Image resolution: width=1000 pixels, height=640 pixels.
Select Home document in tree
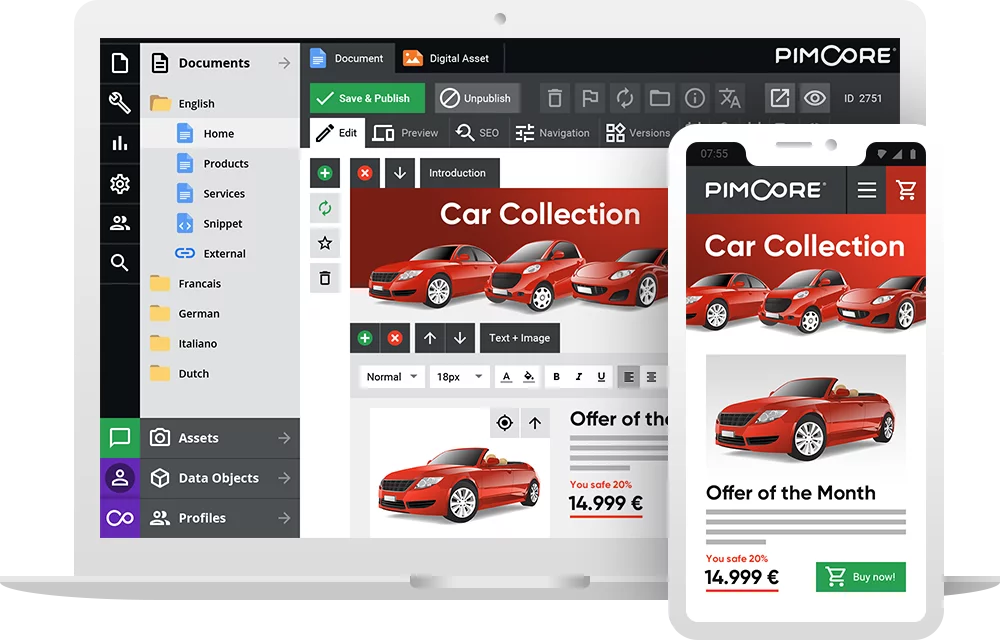(219, 133)
